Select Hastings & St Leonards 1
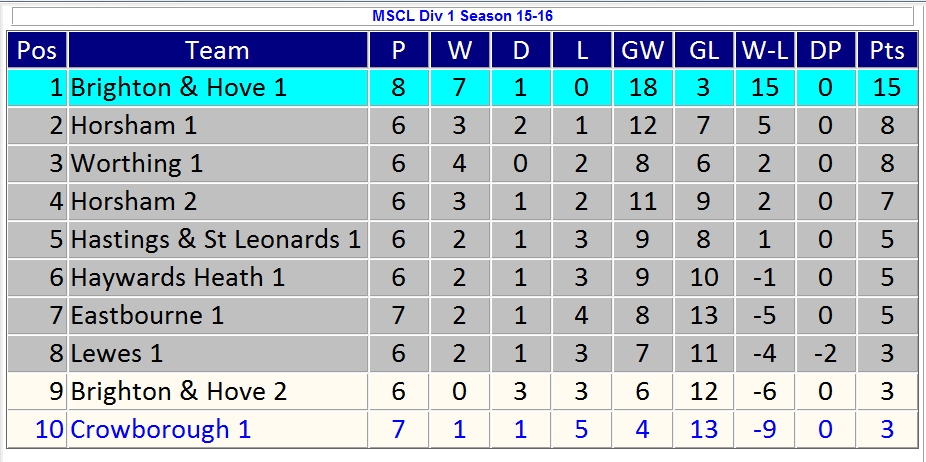This screenshot has width=926, height=462. point(215,239)
